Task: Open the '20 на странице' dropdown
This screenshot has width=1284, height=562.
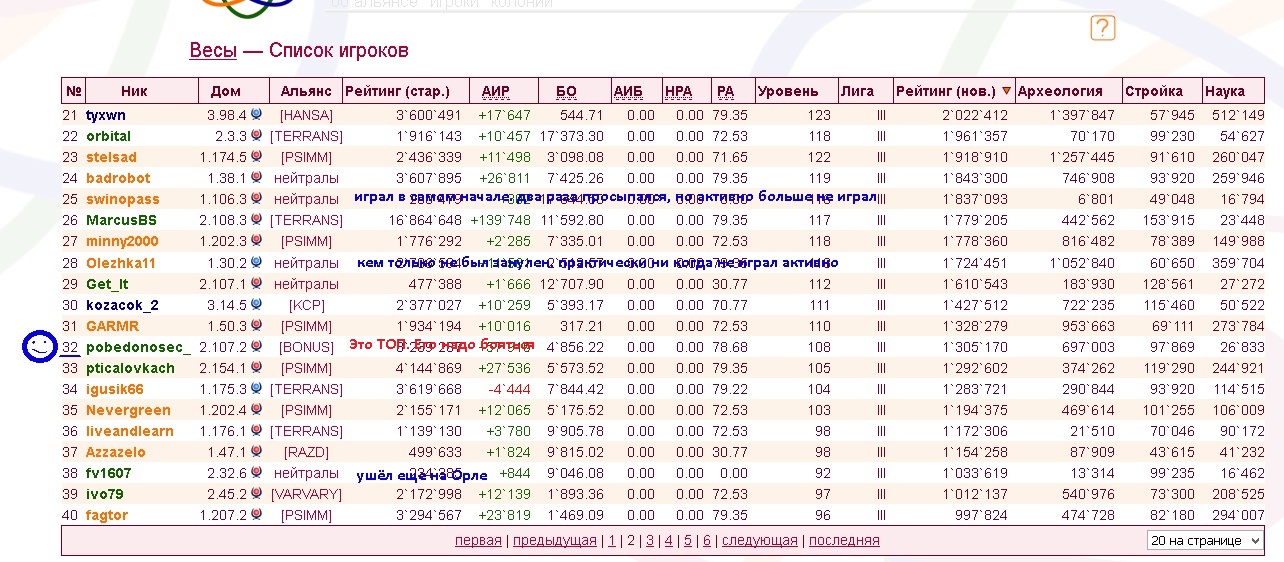Action: tap(1205, 540)
